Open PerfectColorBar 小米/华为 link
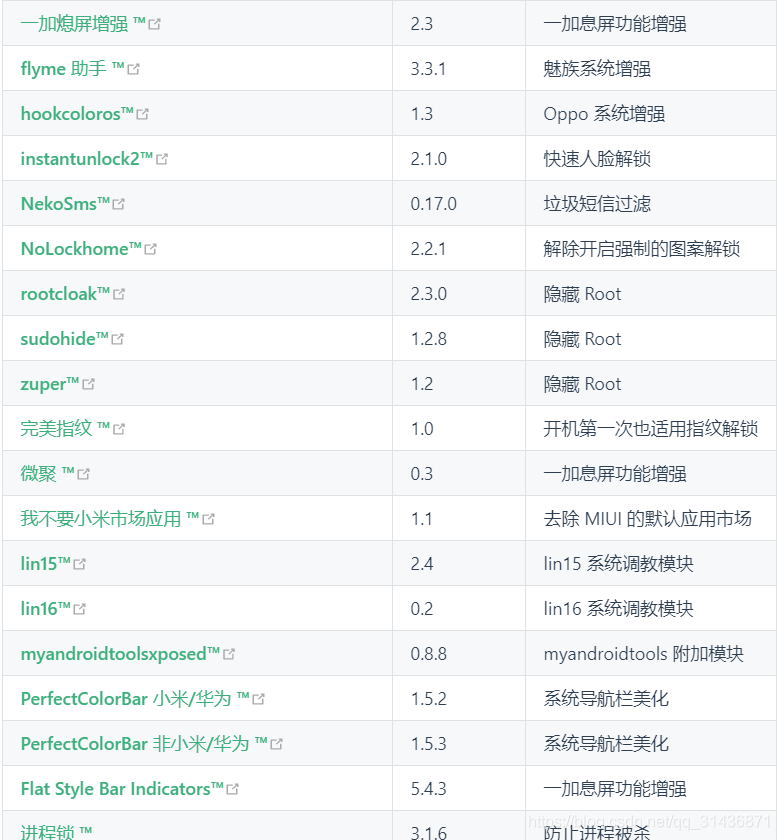779x840 pixels. [143, 699]
